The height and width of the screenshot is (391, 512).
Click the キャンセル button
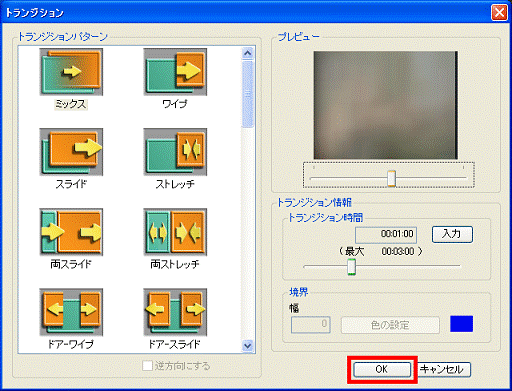pos(442,369)
